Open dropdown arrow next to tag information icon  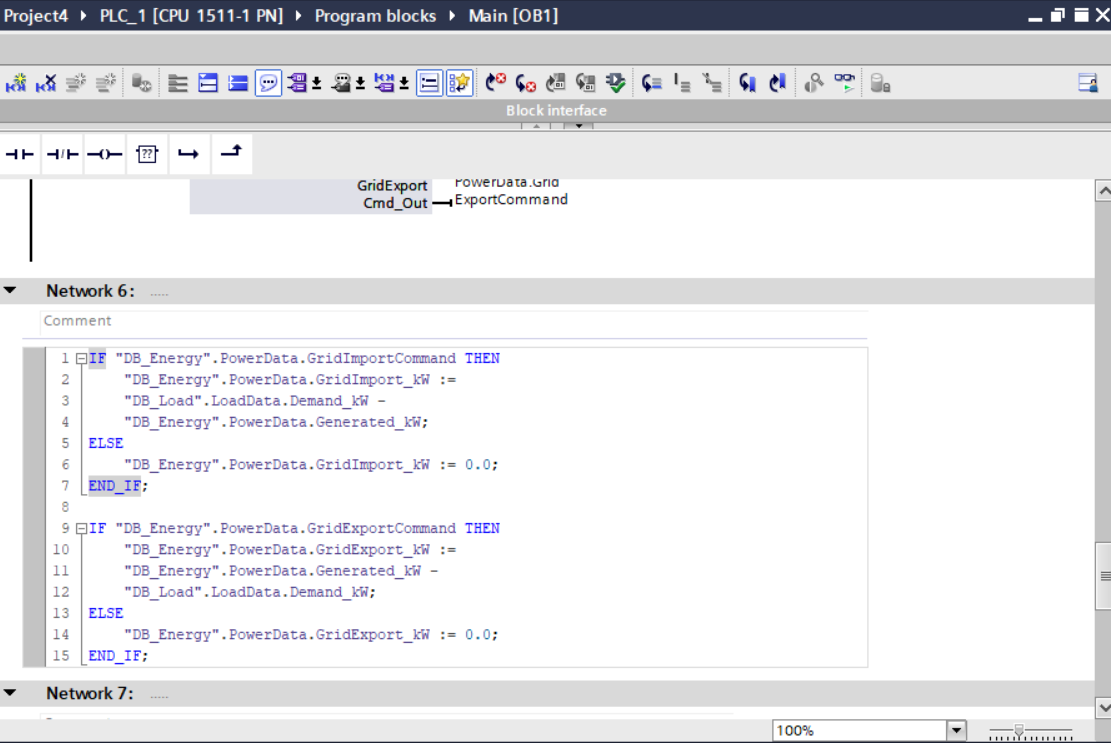pyautogui.click(x=360, y=84)
